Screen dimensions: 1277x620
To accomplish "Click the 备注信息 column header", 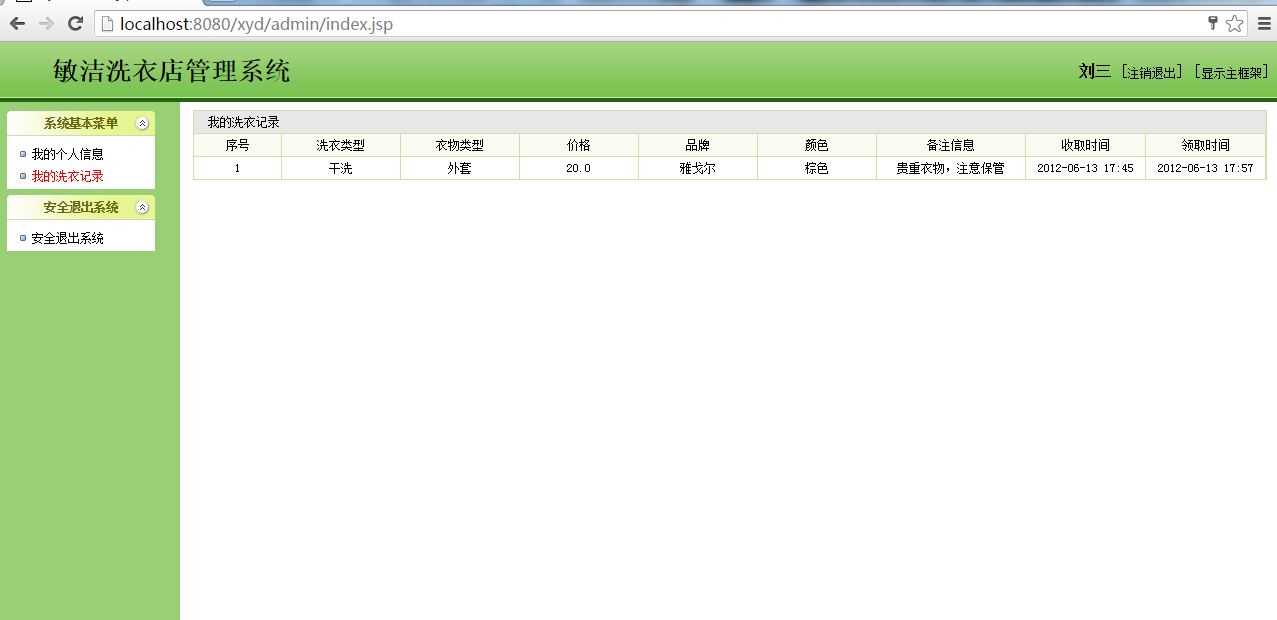I will coord(951,146).
